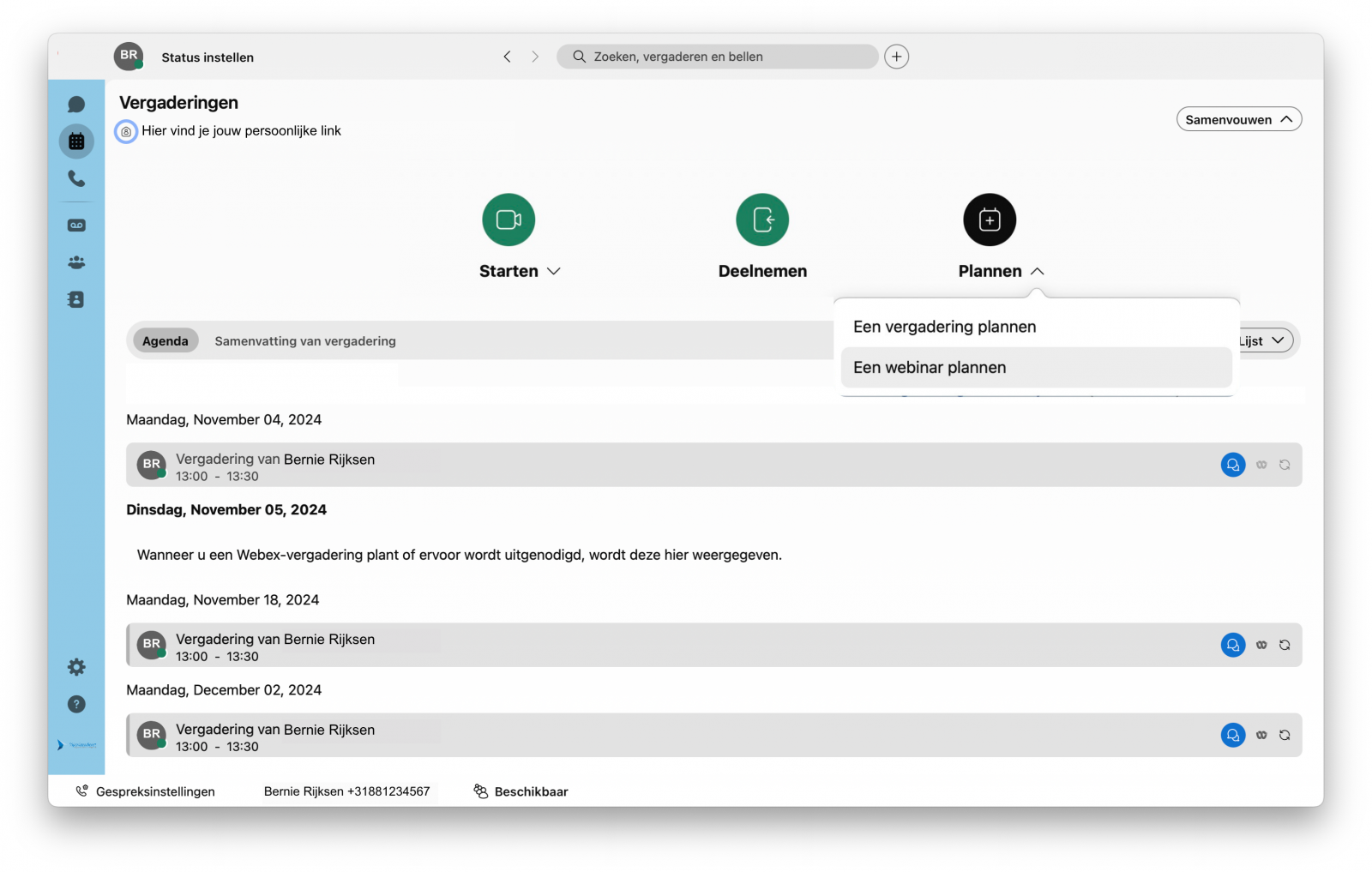The height and width of the screenshot is (872, 1372).
Task: Choose Een webinar plannen from the menu
Action: point(929,367)
